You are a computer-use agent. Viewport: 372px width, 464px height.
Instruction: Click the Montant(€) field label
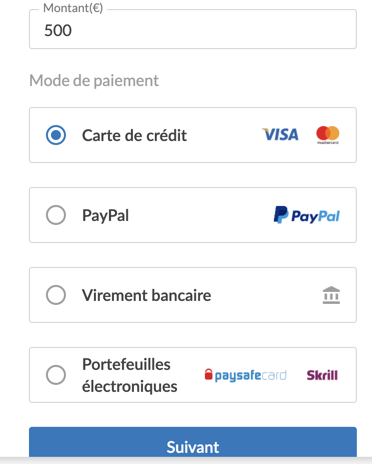point(73,8)
